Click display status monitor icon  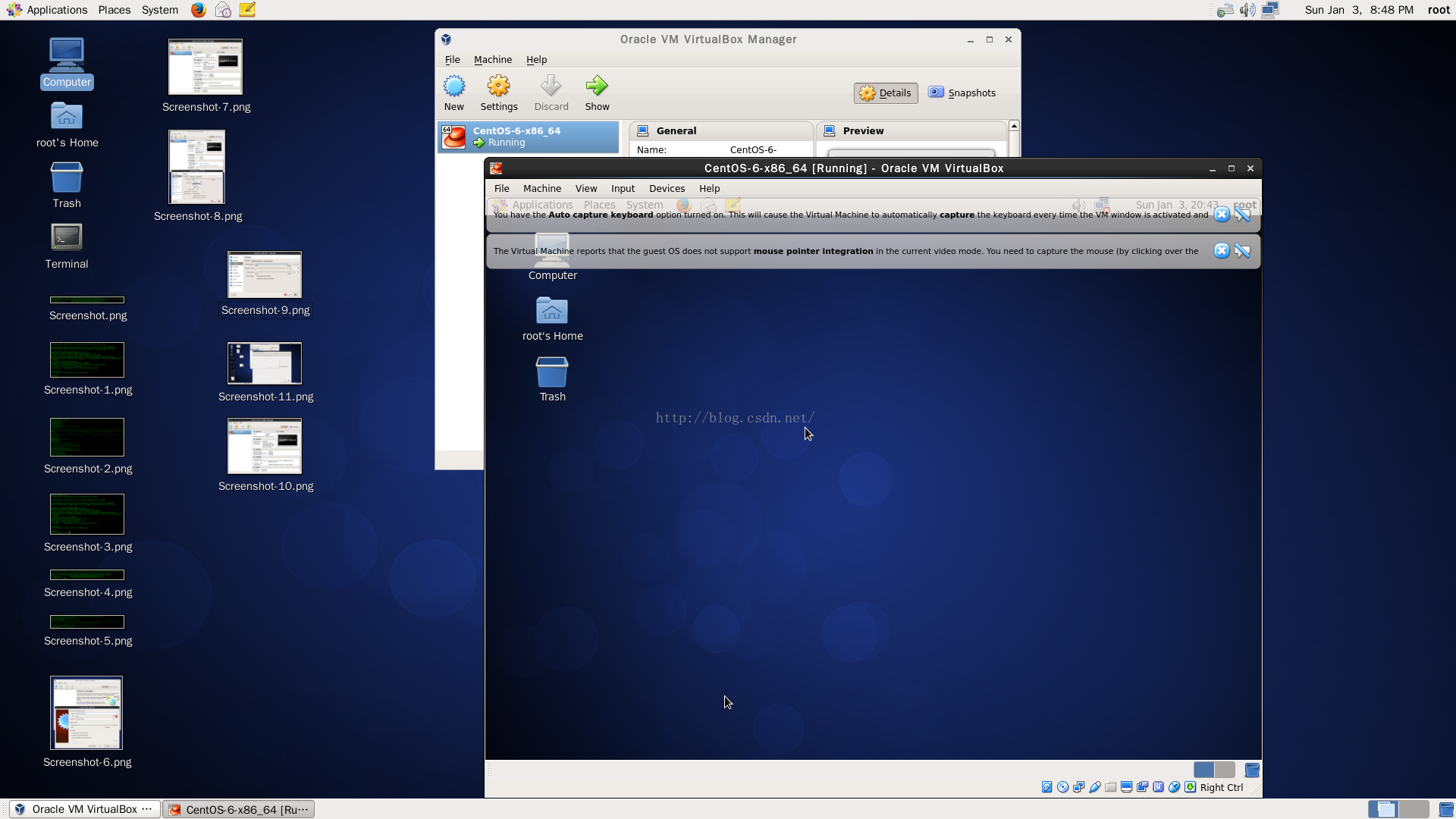pos(1126,787)
